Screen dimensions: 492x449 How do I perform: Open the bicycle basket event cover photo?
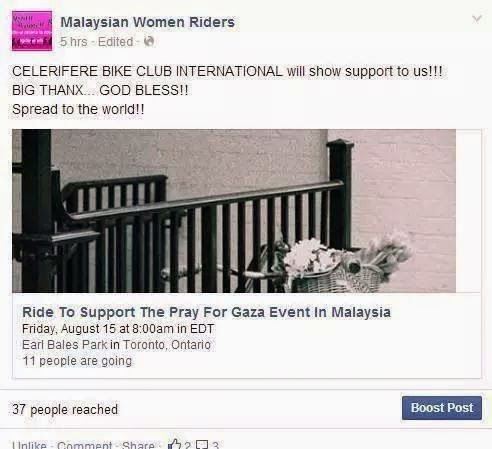[234, 211]
